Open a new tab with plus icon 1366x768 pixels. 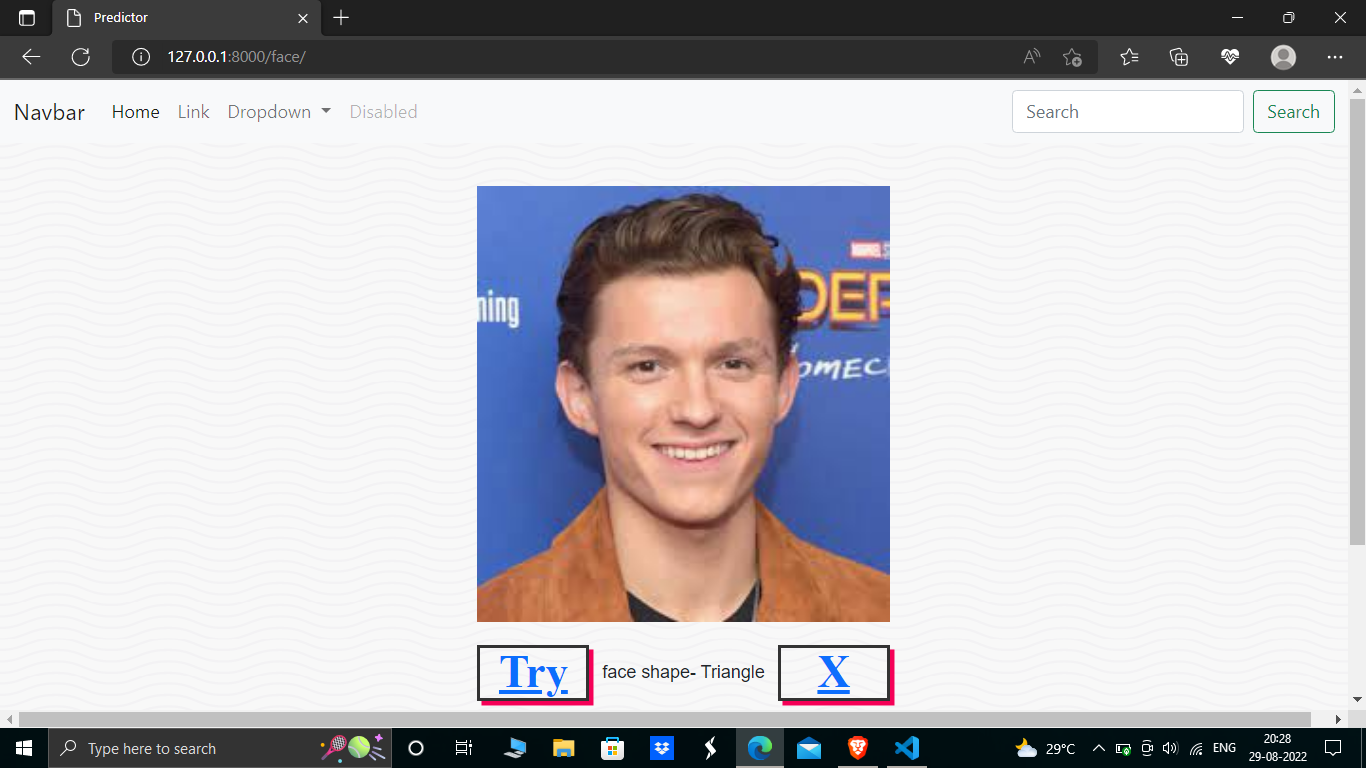[341, 18]
